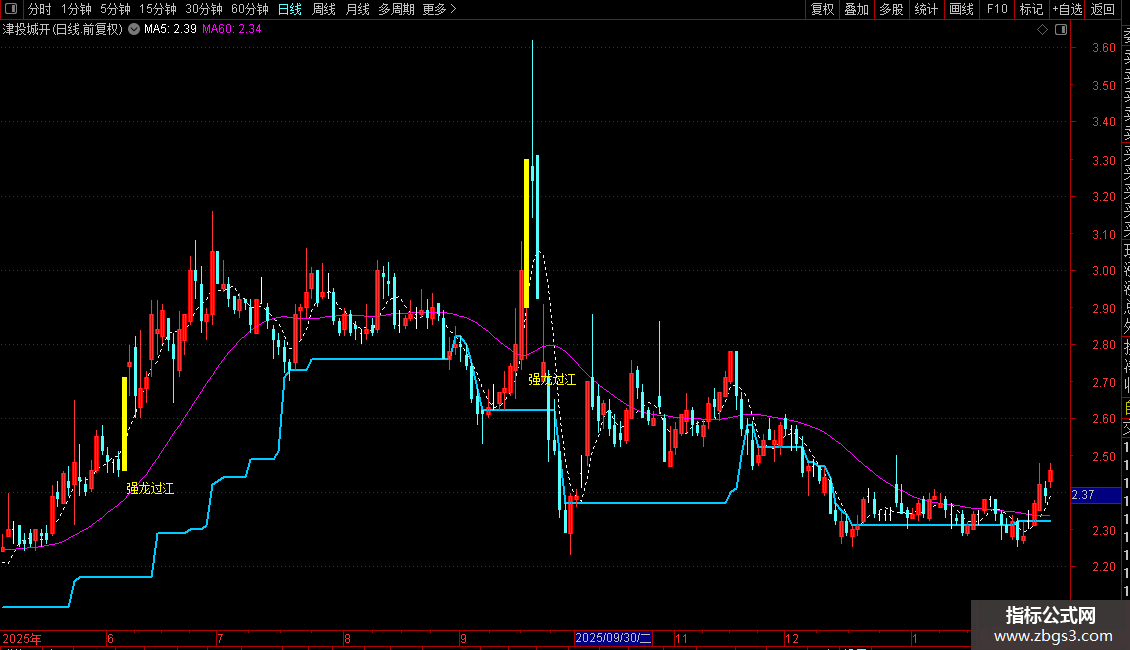This screenshot has width=1130, height=650.
Task: Click the 返回 back button
Action: [x=1103, y=9]
